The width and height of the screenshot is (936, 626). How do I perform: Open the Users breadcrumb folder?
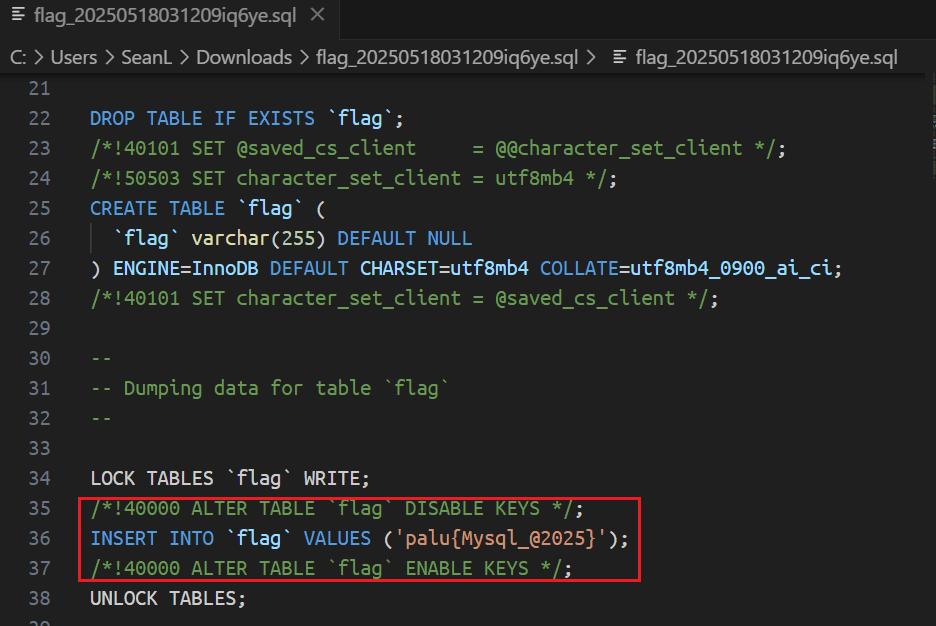click(x=73, y=58)
